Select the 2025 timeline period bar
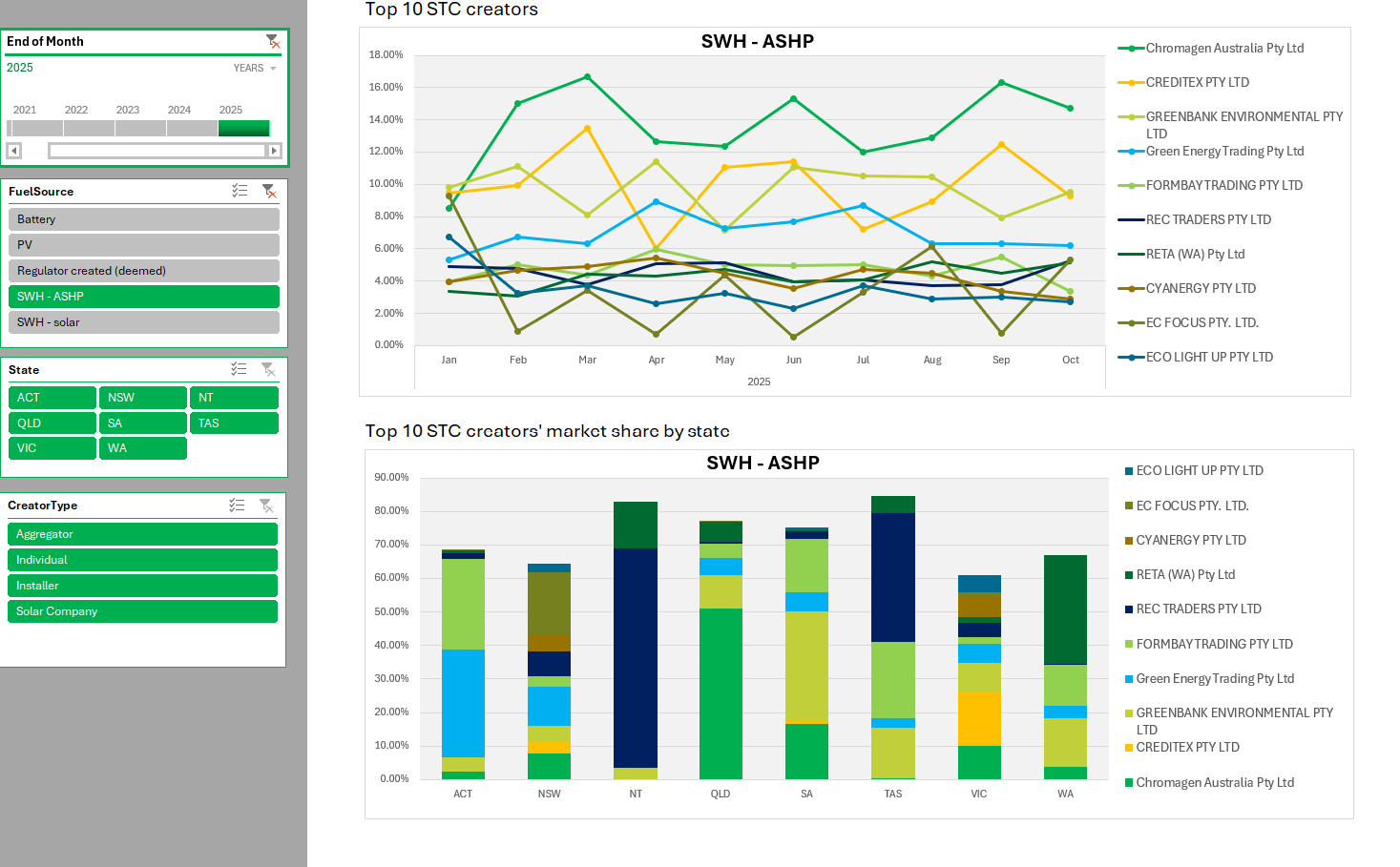This screenshot has height=867, width=1400. tap(244, 128)
